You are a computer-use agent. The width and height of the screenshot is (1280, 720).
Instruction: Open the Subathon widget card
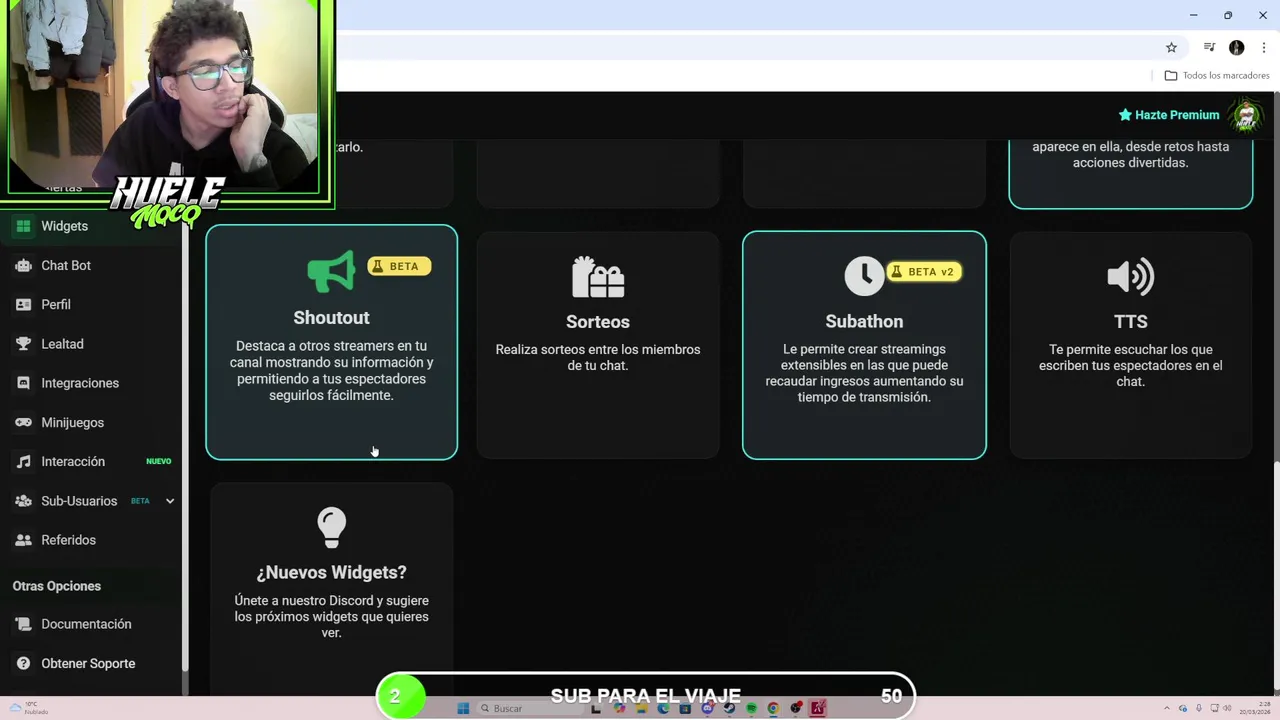[864, 345]
